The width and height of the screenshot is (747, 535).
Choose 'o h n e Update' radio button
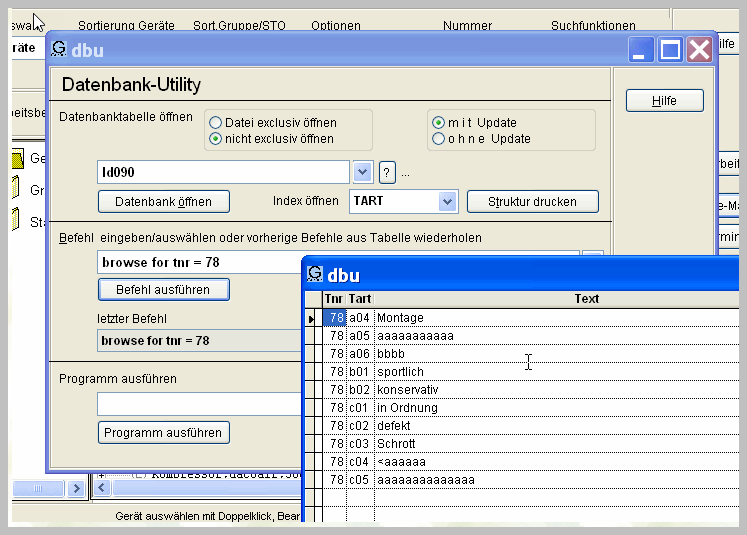click(x=439, y=139)
